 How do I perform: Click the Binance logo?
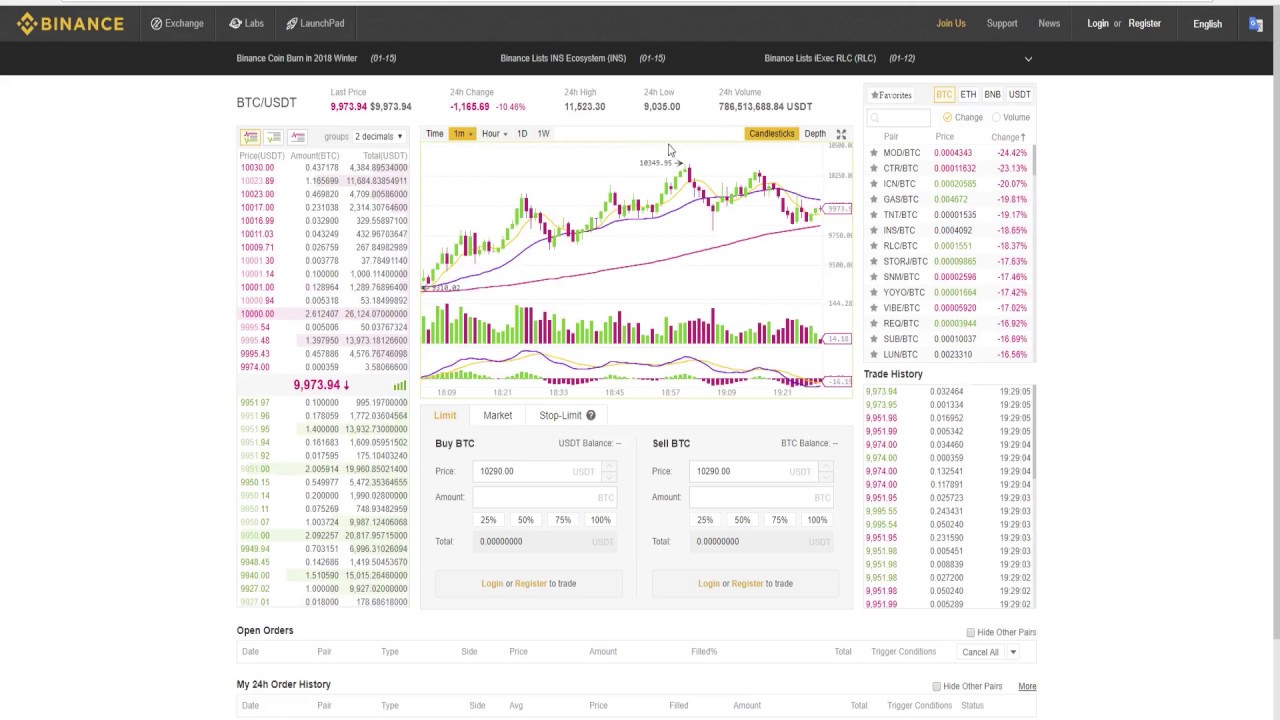tap(70, 23)
